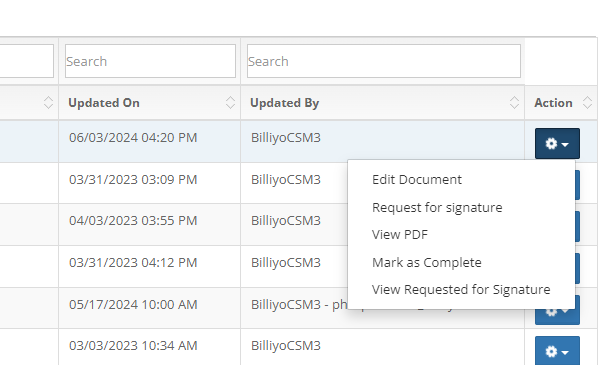Choose Mark as Complete option
The image size is (598, 365).
(426, 262)
